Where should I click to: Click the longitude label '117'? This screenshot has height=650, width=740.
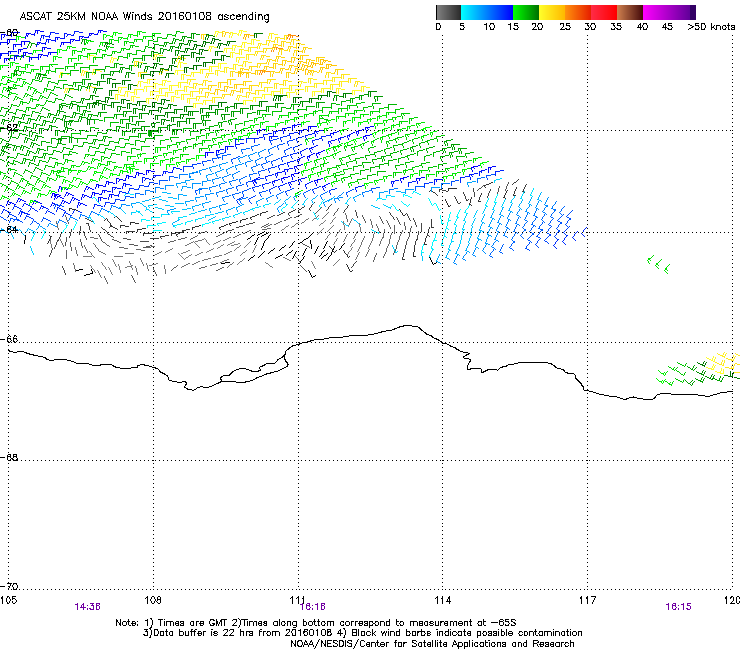click(588, 599)
